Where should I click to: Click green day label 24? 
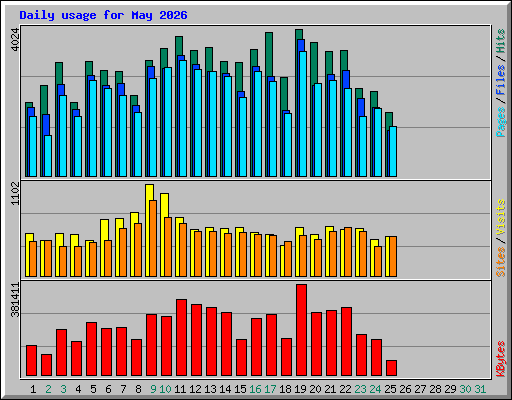coord(375,389)
